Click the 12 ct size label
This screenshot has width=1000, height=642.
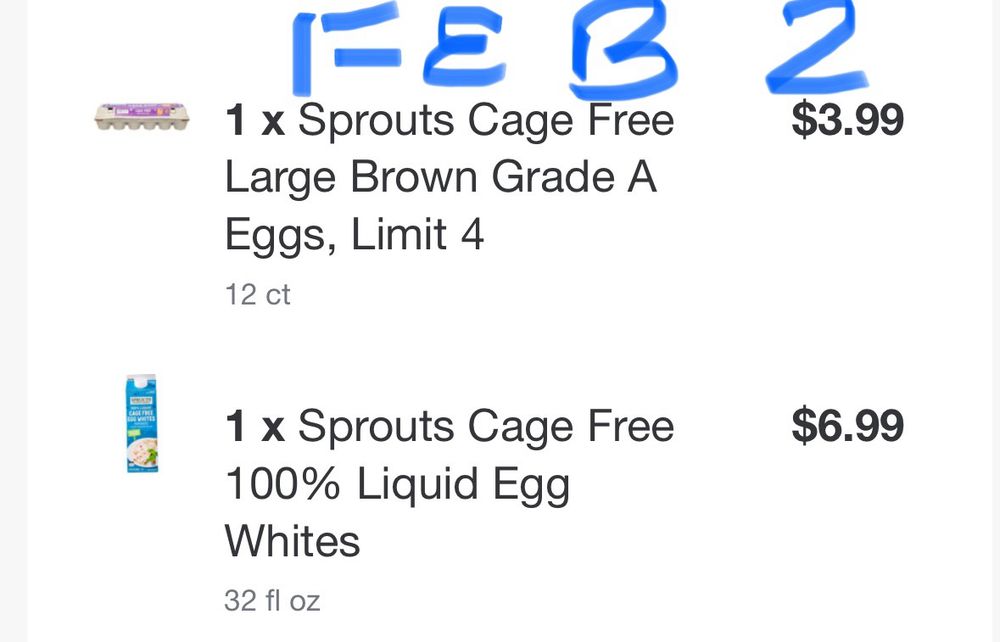coord(257,295)
